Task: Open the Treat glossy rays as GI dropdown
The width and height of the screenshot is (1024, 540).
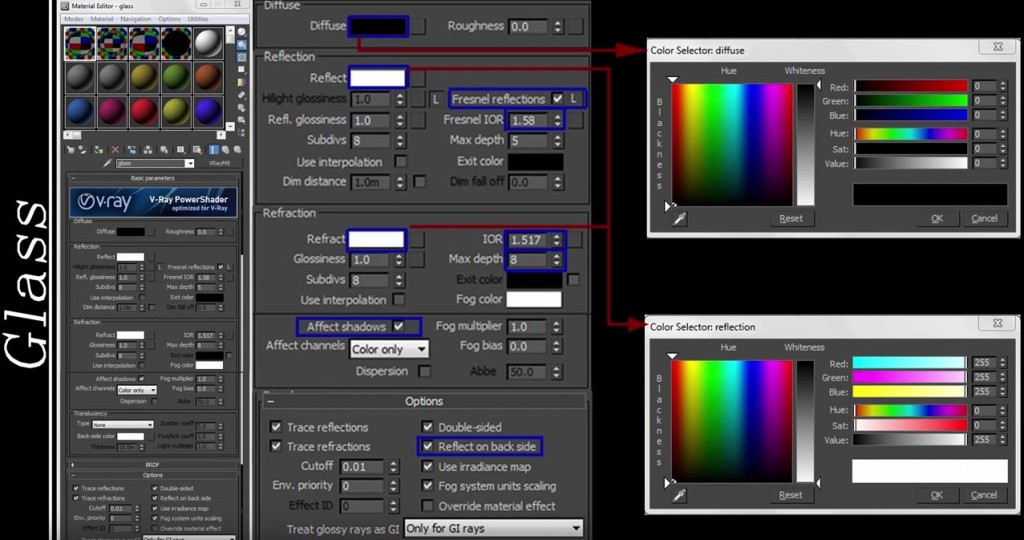Action: 493,528
